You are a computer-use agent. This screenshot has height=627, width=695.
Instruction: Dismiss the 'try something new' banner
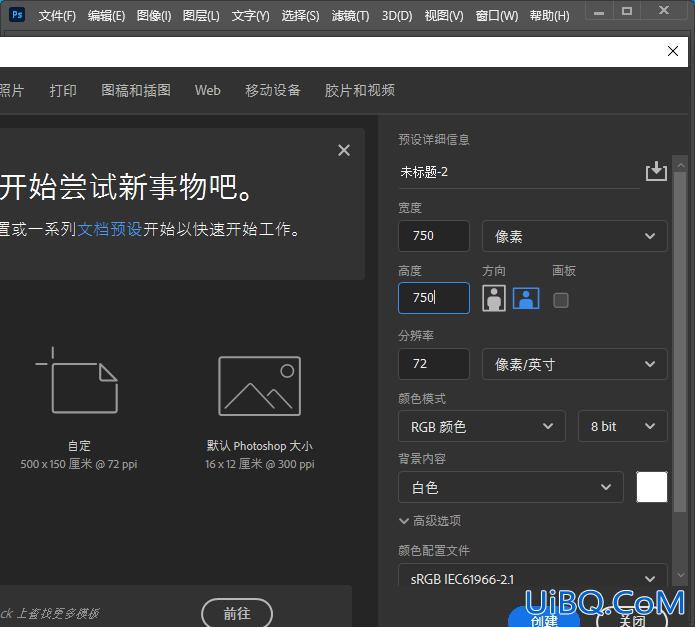coord(344,150)
